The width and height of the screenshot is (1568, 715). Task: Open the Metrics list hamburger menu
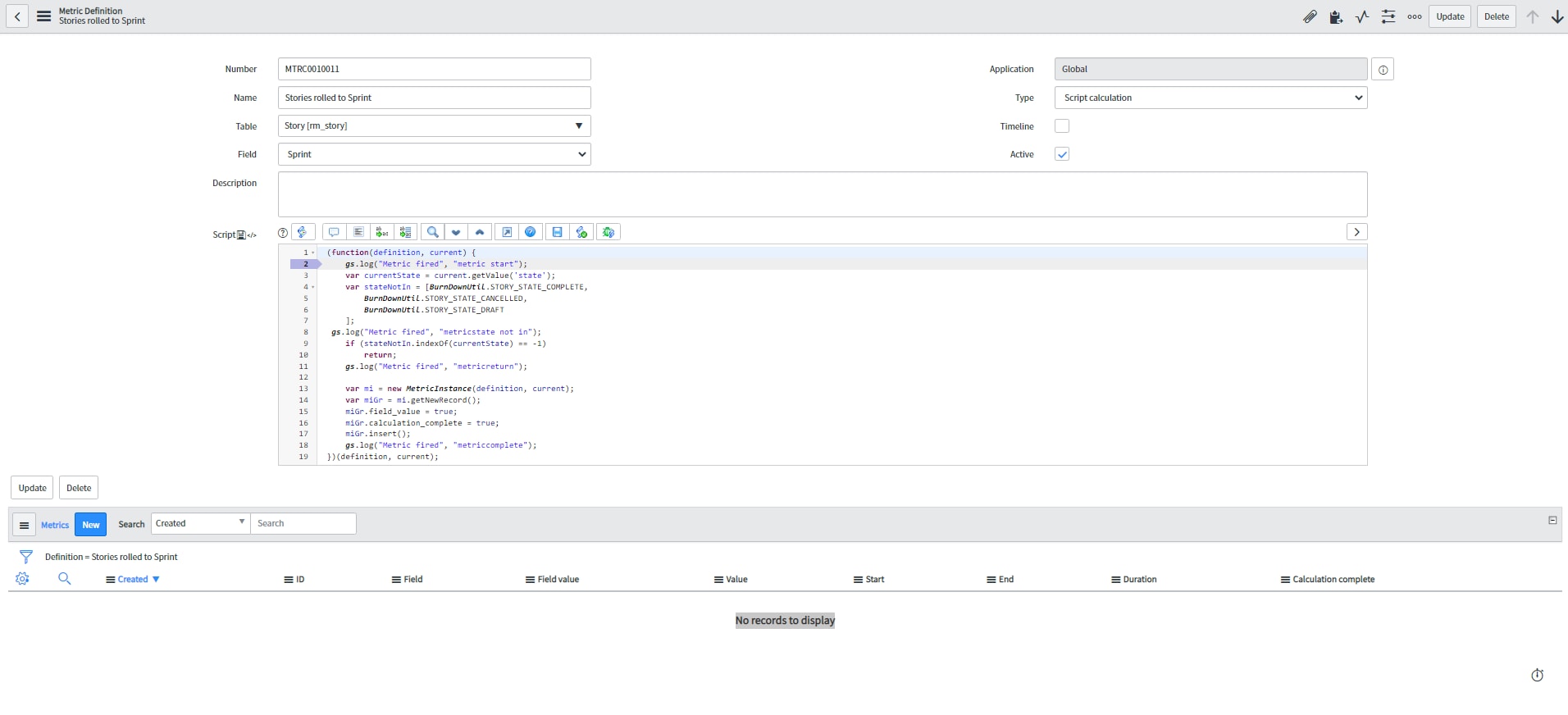25,525
